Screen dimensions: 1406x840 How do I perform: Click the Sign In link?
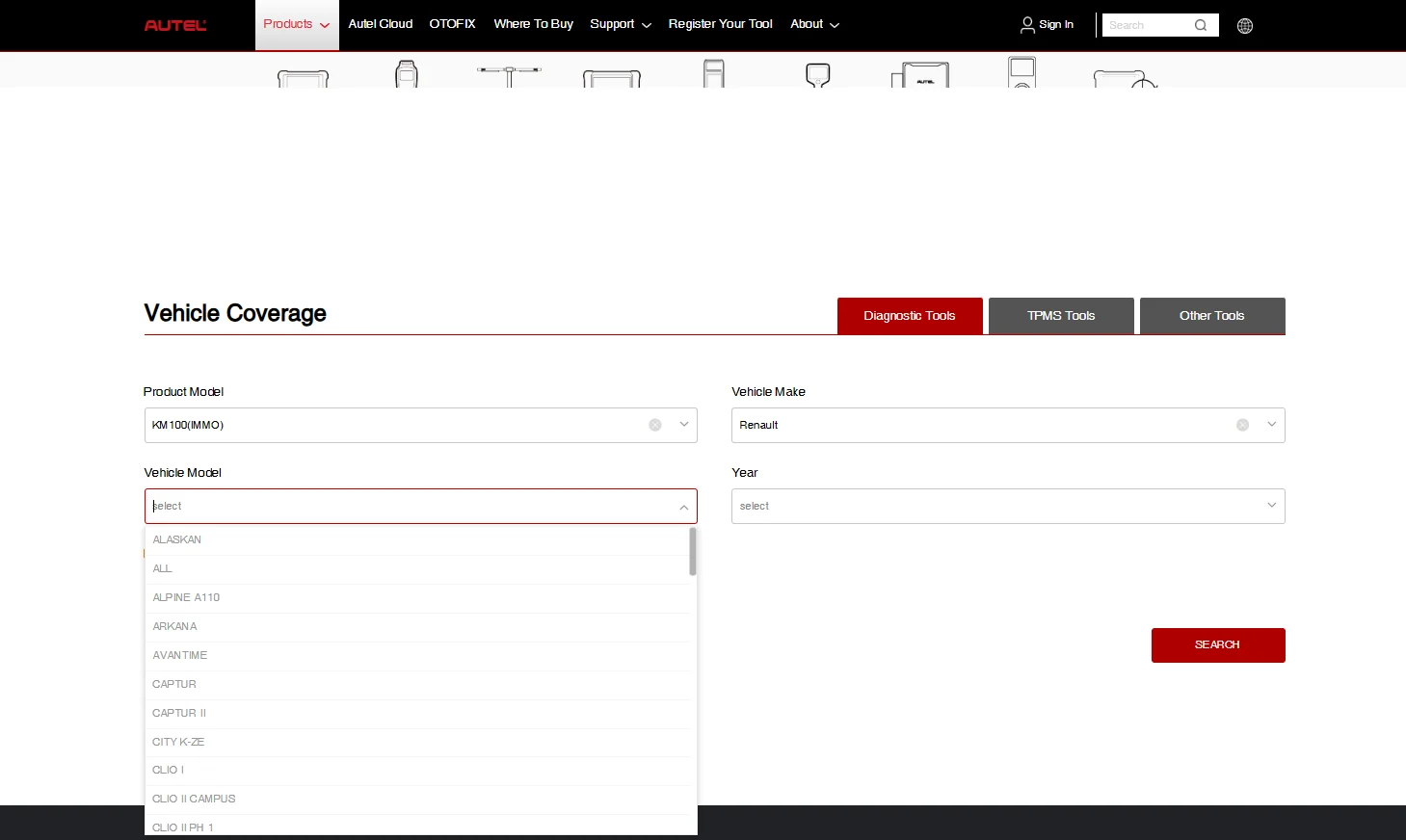1048,25
